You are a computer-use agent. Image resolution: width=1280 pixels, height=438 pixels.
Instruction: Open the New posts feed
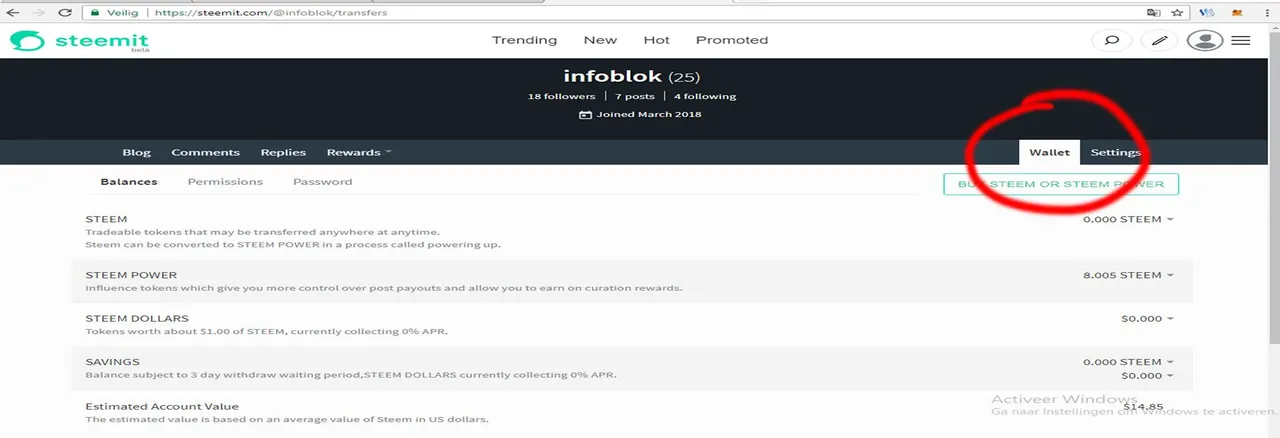click(x=600, y=40)
